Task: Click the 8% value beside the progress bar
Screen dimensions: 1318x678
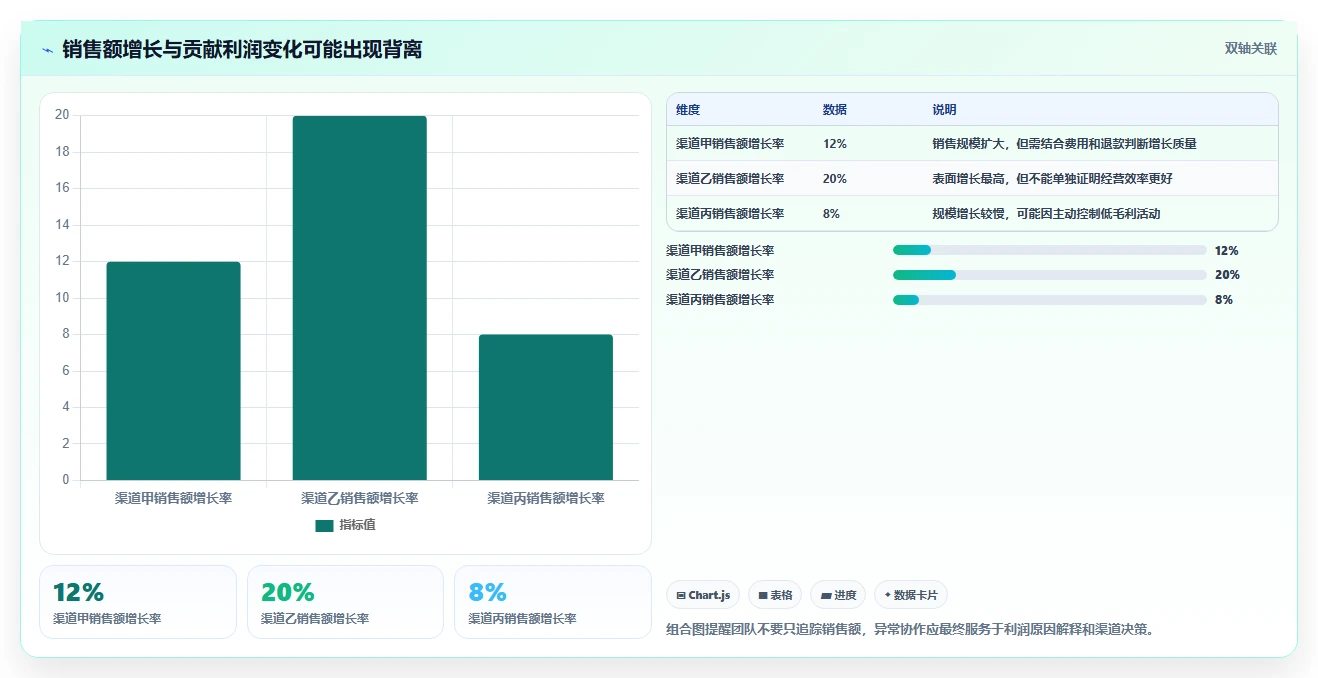Action: point(1224,300)
